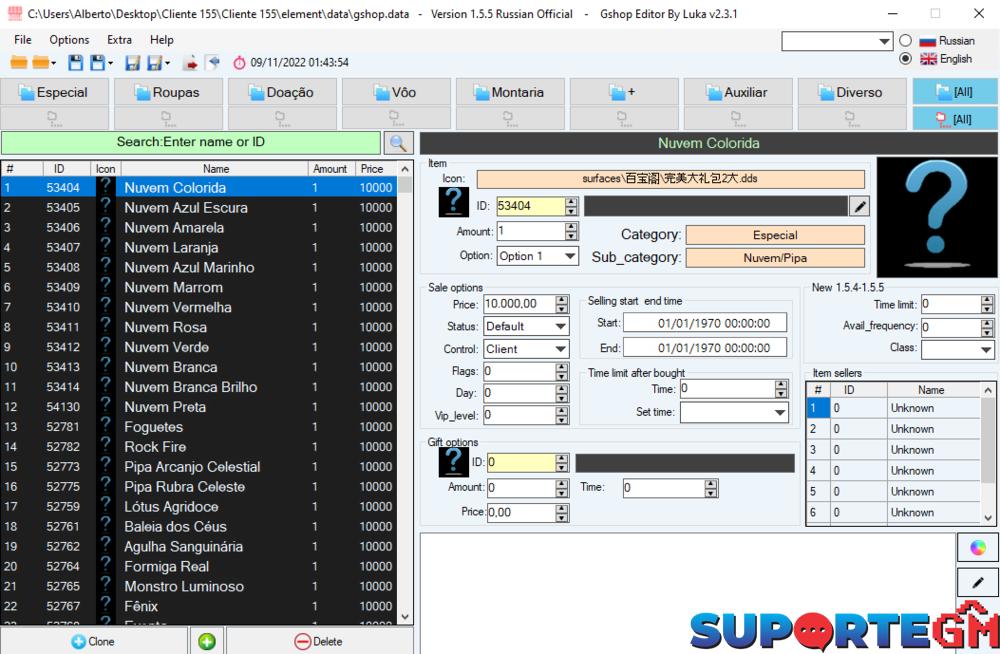The height and width of the screenshot is (654, 1000).
Task: Select the Russian language radio button
Action: tap(906, 41)
